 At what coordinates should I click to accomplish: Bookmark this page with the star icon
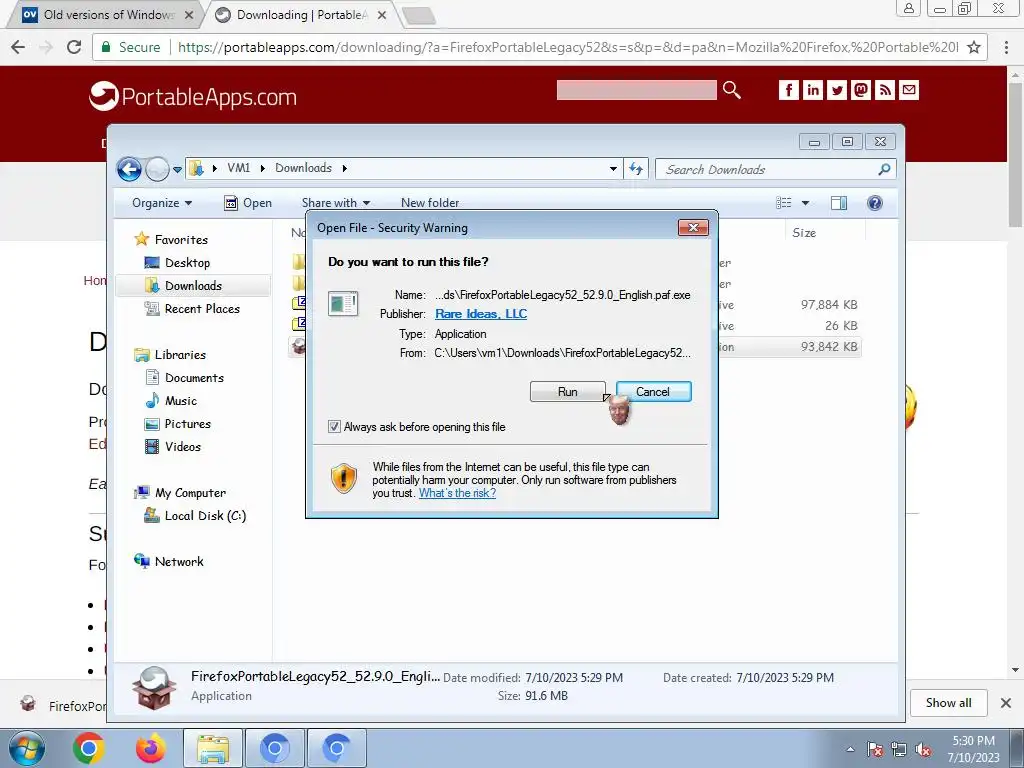coord(973,47)
